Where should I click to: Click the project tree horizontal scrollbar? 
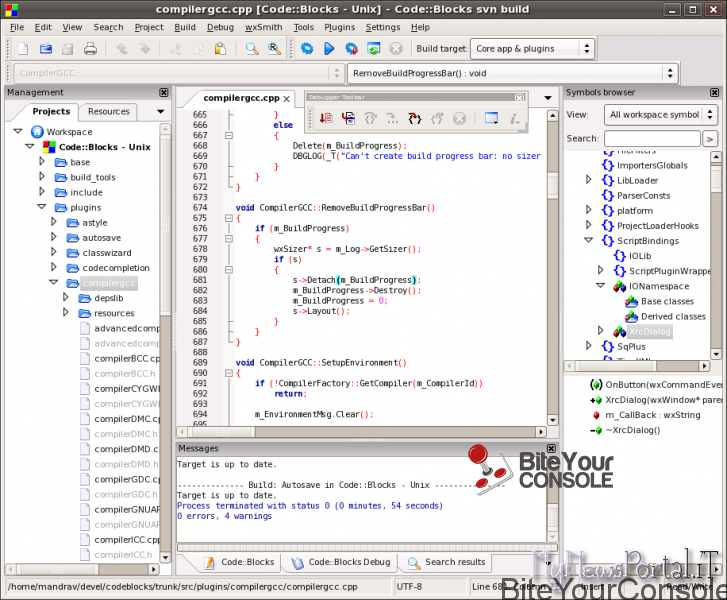(x=83, y=568)
